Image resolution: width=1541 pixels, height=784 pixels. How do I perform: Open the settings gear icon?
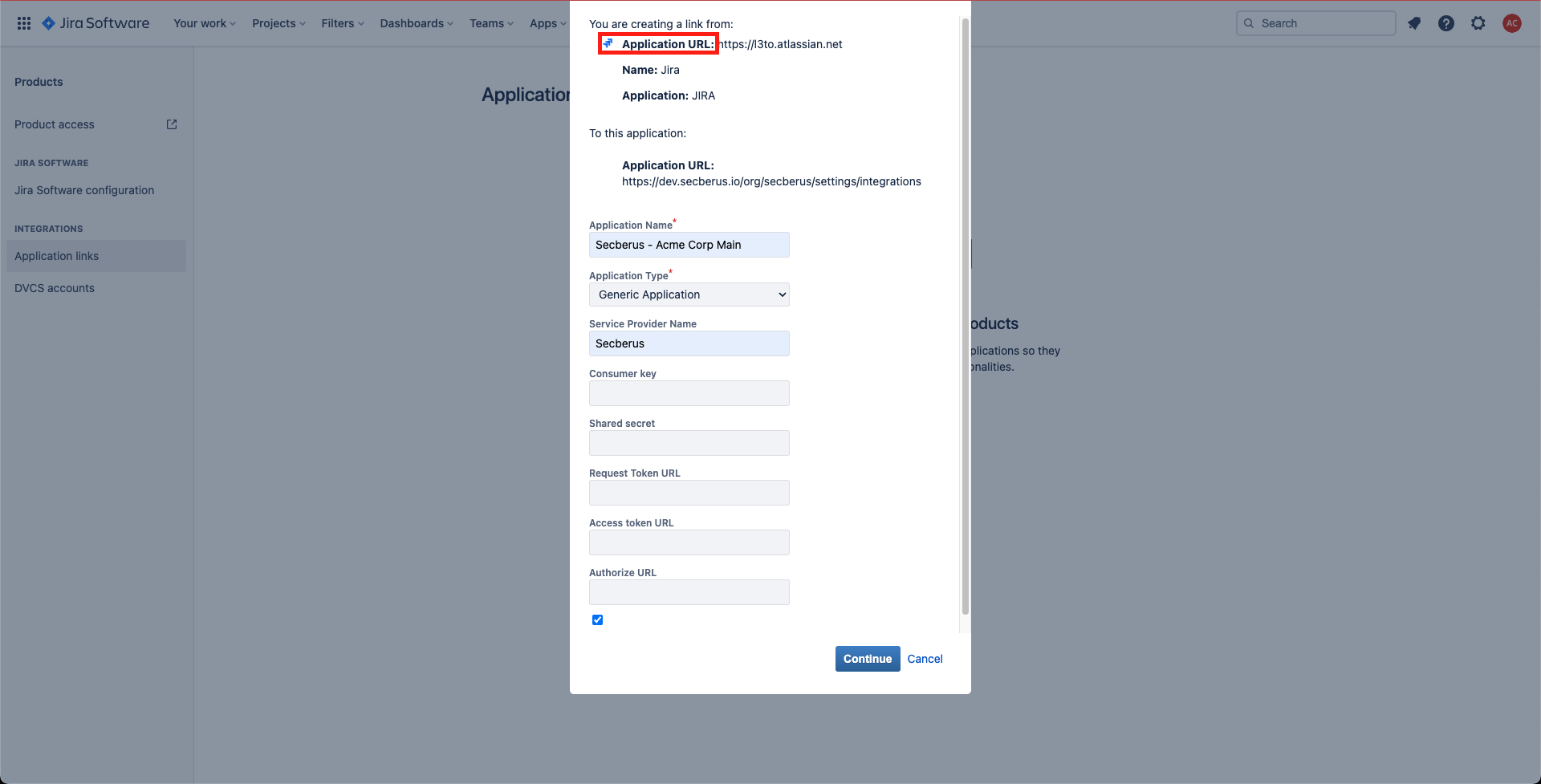[x=1478, y=23]
